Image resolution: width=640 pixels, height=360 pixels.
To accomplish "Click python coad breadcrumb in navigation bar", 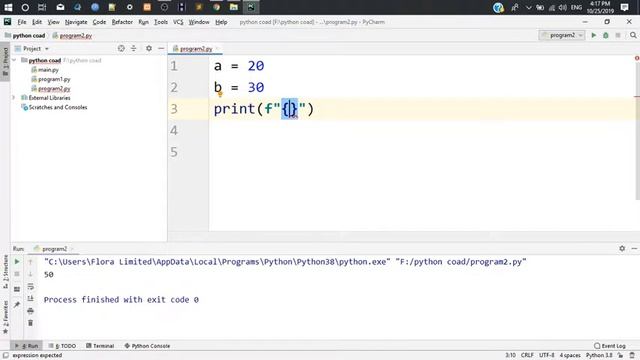I will point(25,36).
